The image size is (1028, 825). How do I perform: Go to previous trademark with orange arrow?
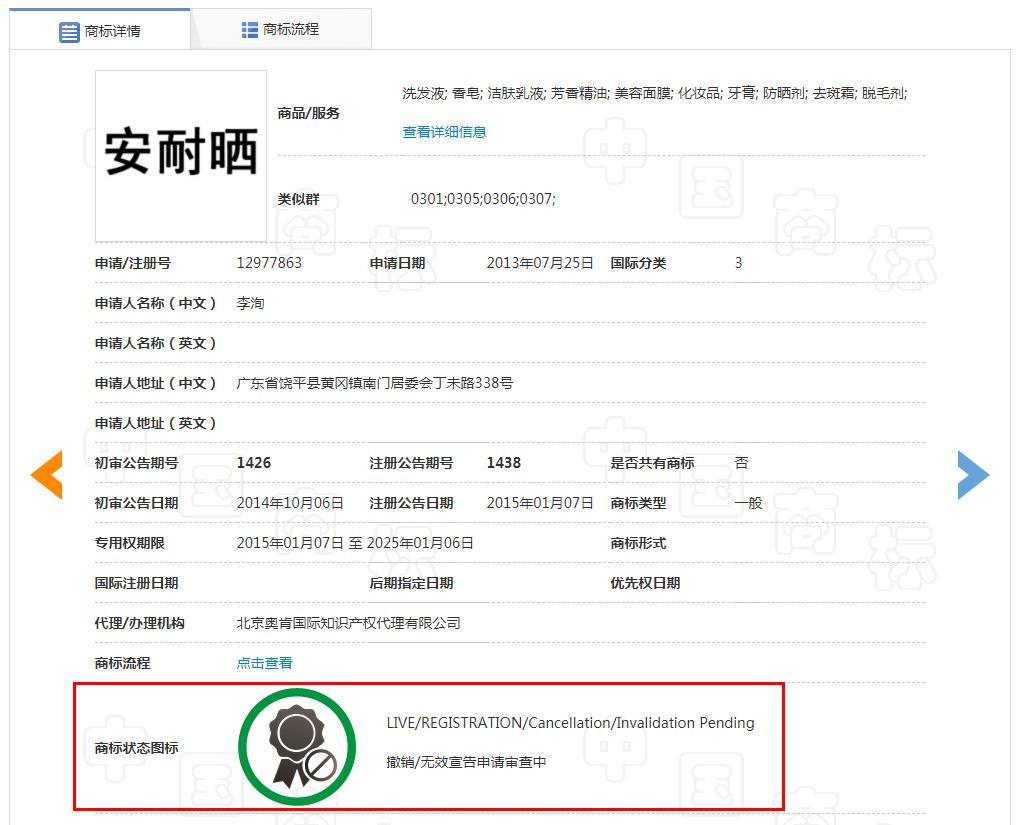click(46, 474)
